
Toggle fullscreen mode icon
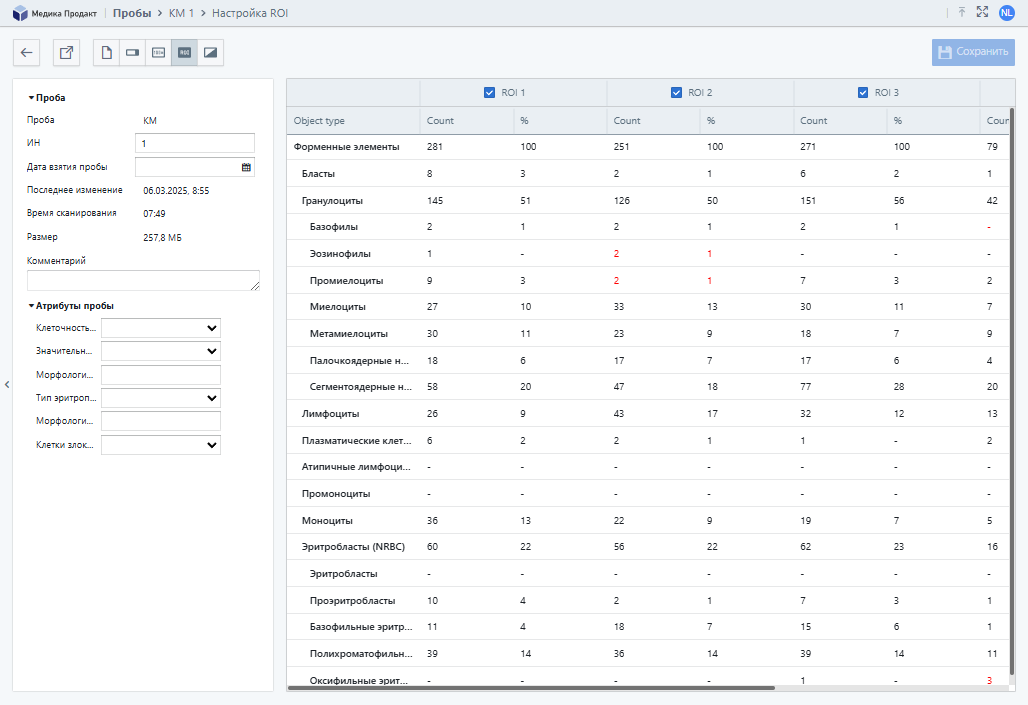point(982,12)
